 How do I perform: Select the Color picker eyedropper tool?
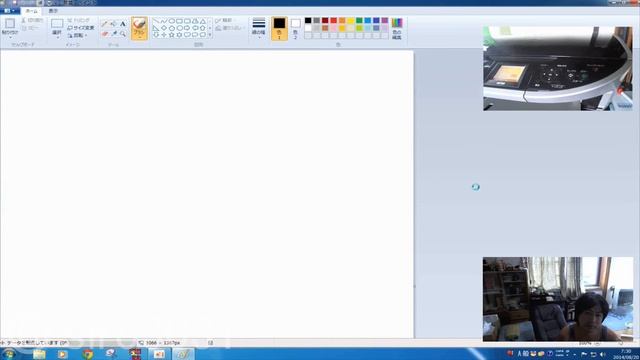tap(113, 34)
